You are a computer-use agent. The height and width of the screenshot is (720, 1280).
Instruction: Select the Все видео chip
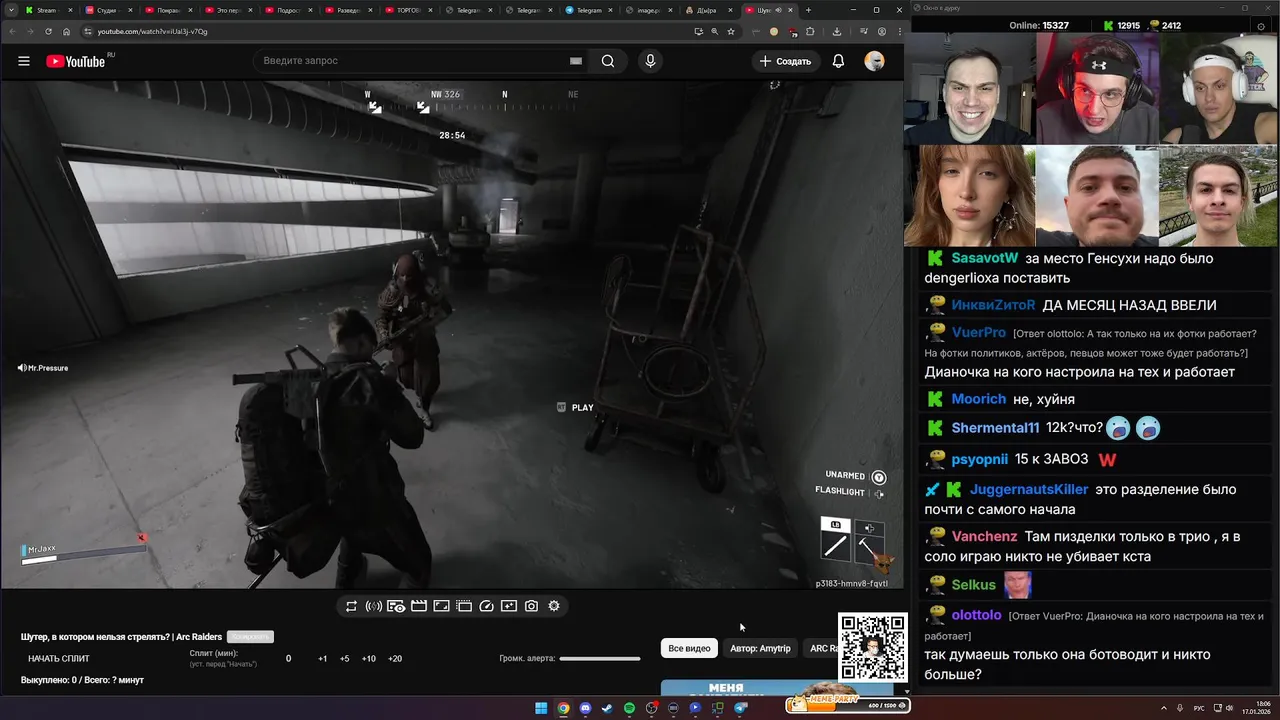coord(689,648)
